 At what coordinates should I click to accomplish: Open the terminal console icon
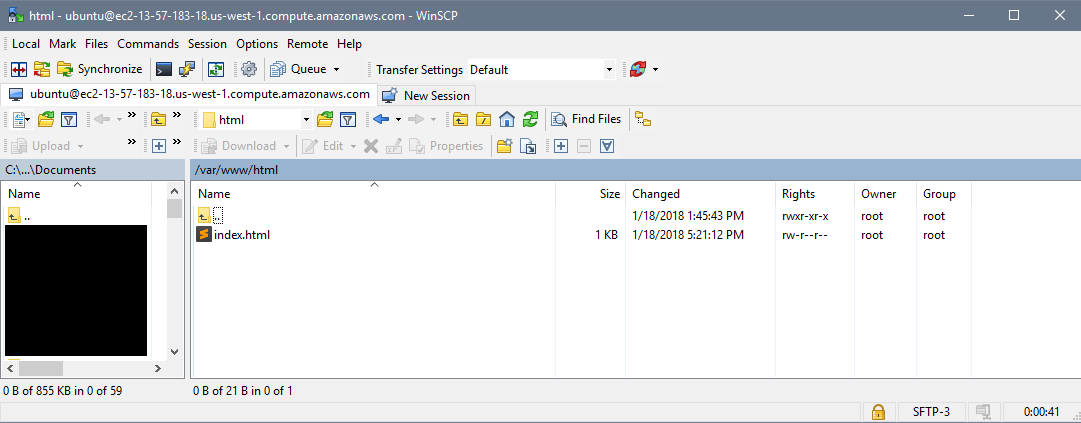(x=163, y=69)
